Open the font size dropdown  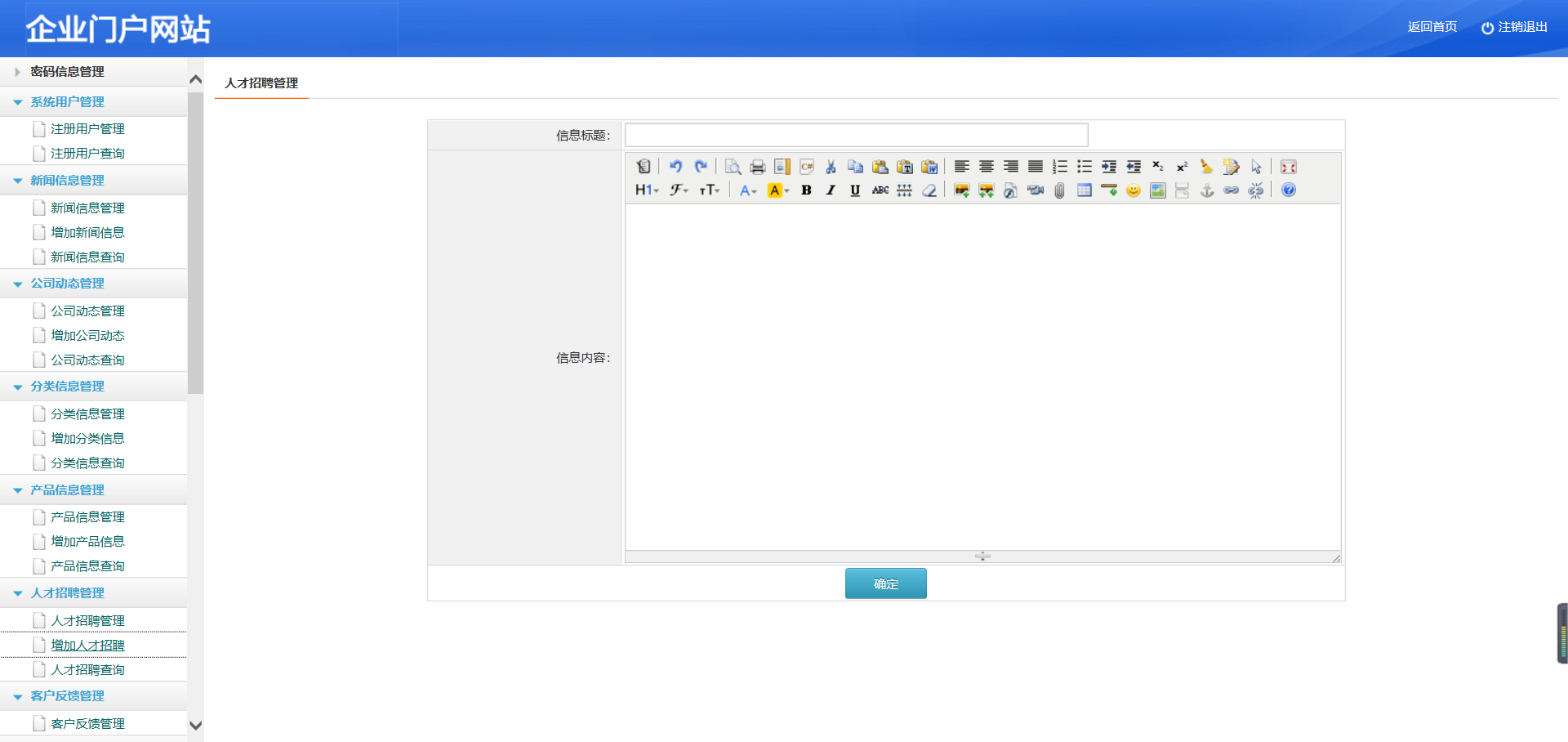click(709, 190)
